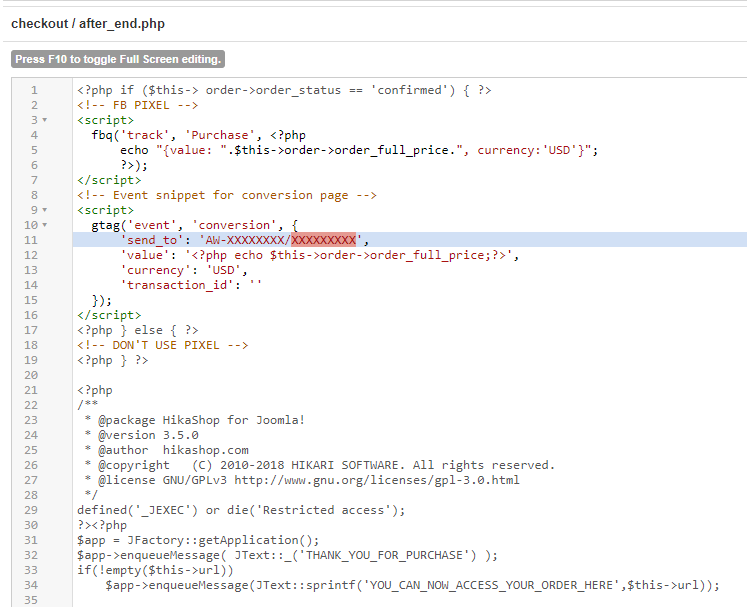Viewport: 747px width, 607px height.
Task: Click the empty 'transaction_id' value on line 14
Action: point(255,285)
